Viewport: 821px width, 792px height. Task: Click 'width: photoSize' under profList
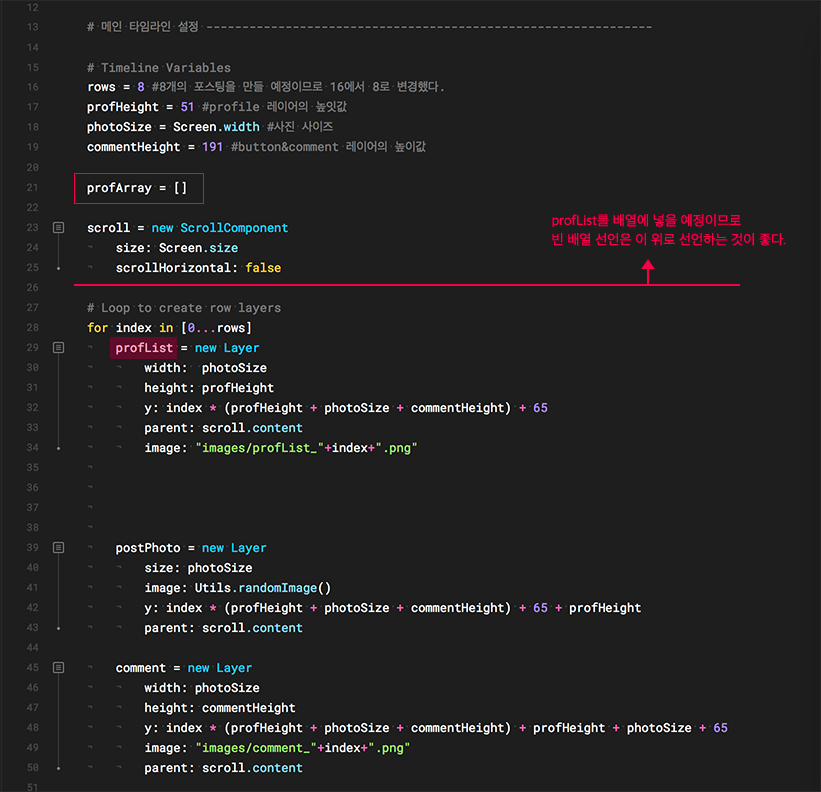[x=205, y=368]
